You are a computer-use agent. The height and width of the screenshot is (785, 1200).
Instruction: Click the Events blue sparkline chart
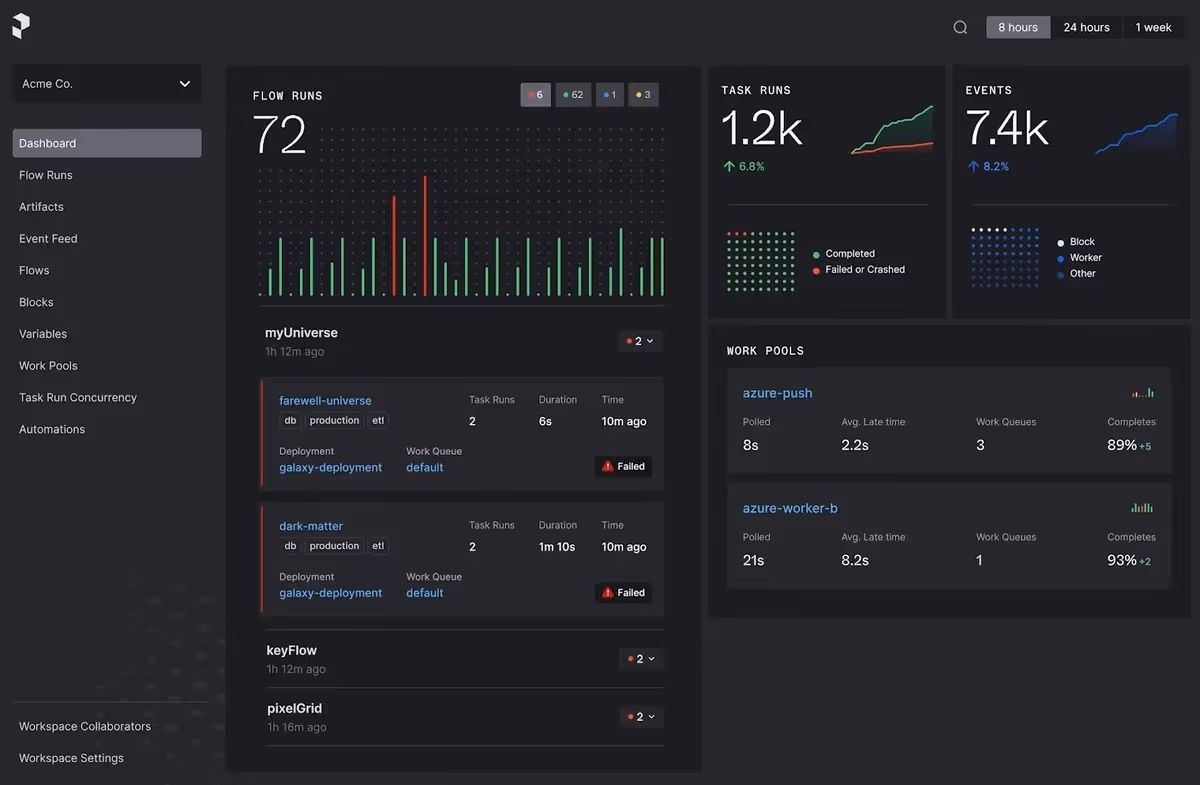point(1136,133)
